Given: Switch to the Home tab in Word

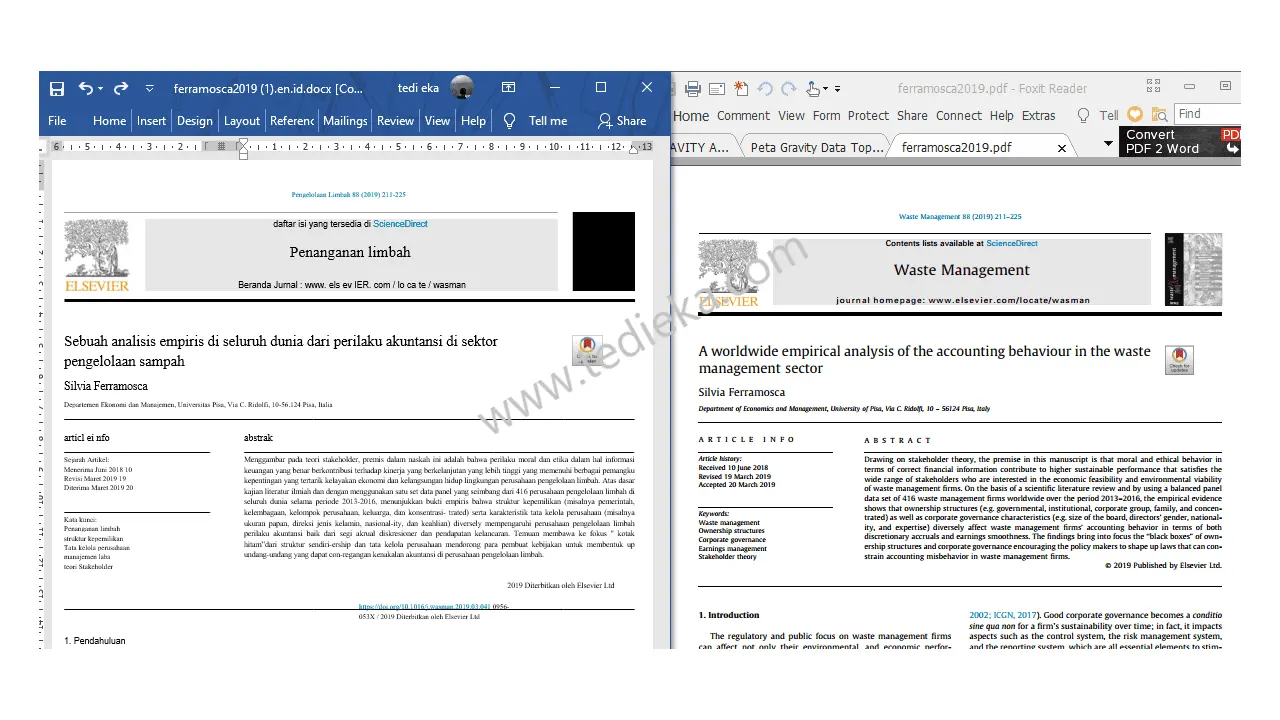Looking at the screenshot, I should coord(109,121).
